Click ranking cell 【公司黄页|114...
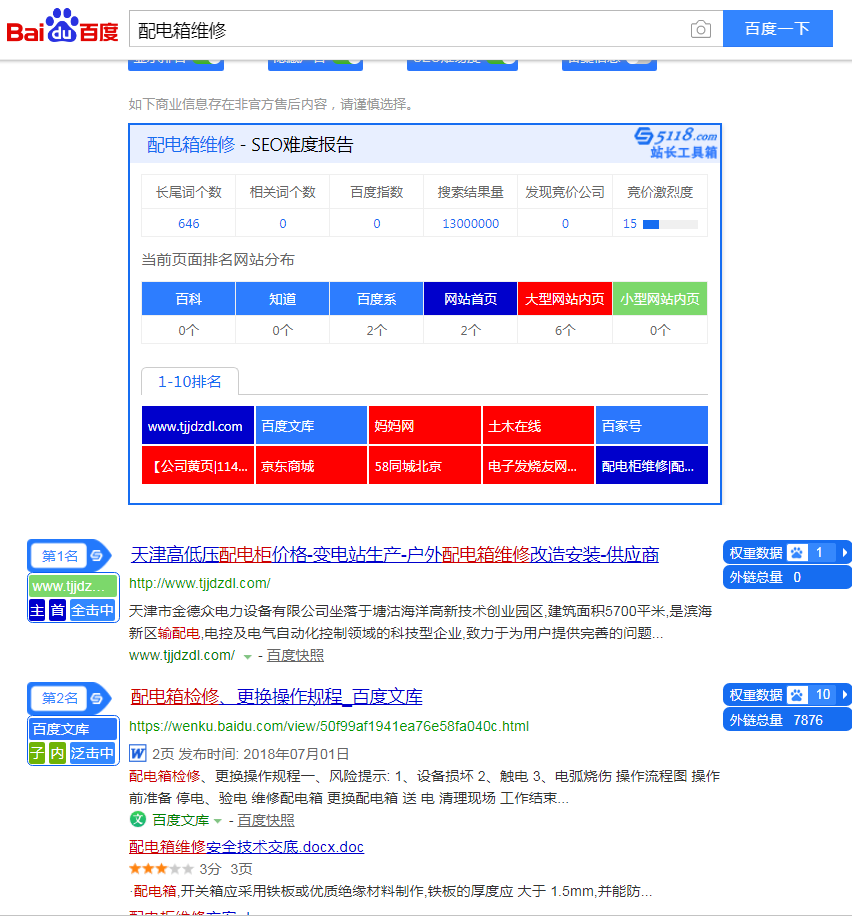The height and width of the screenshot is (922, 852). coord(198,465)
